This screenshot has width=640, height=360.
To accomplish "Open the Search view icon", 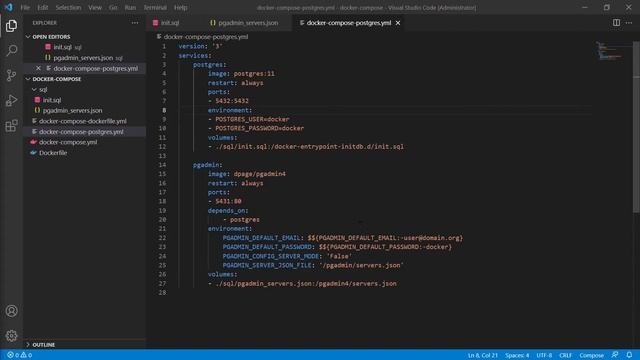I will (x=11, y=51).
